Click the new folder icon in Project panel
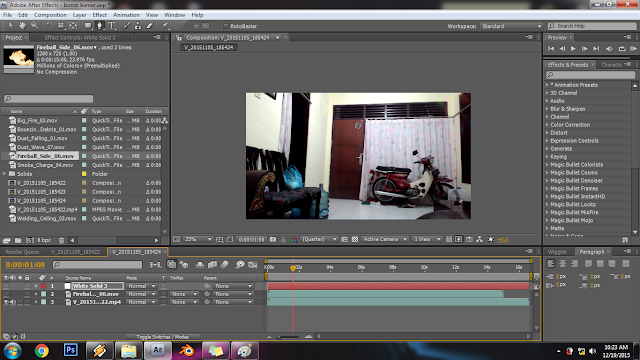The height and width of the screenshot is (360, 640). (18, 240)
